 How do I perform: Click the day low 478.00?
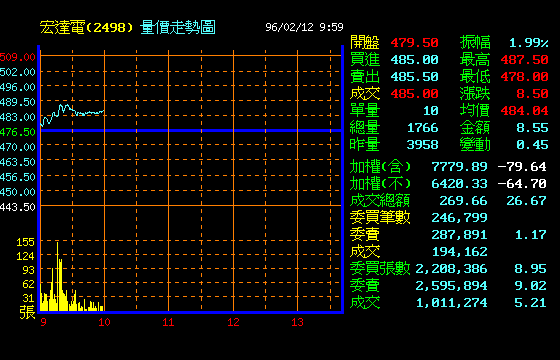524,76
